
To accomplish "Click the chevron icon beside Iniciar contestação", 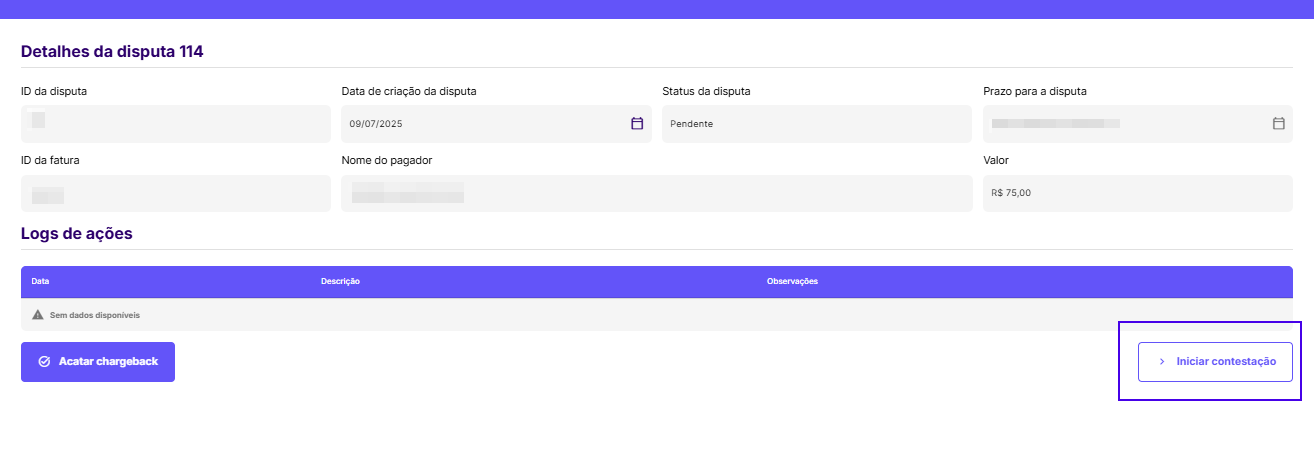I will point(1161,361).
